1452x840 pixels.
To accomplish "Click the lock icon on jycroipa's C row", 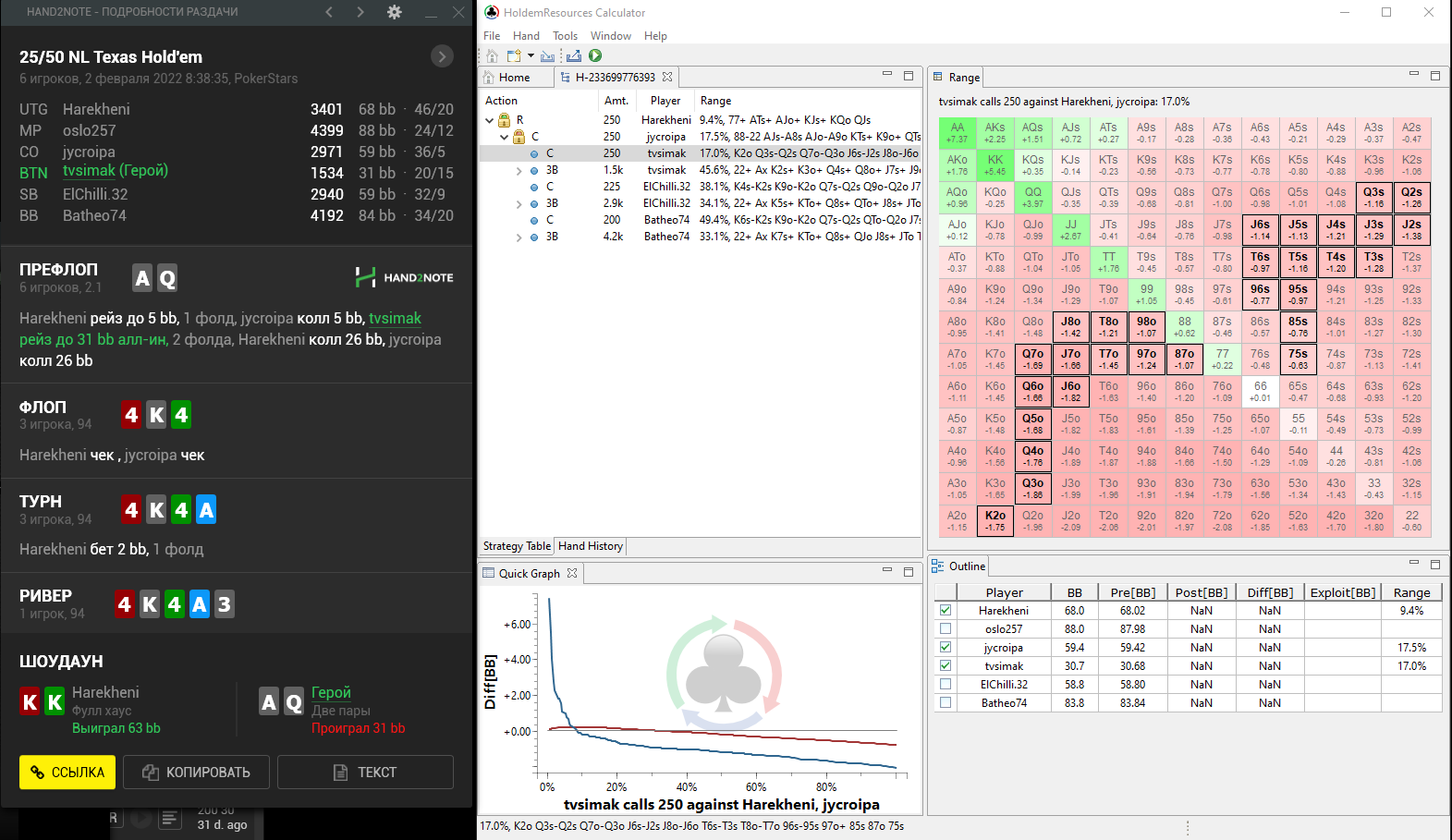I will (x=519, y=137).
